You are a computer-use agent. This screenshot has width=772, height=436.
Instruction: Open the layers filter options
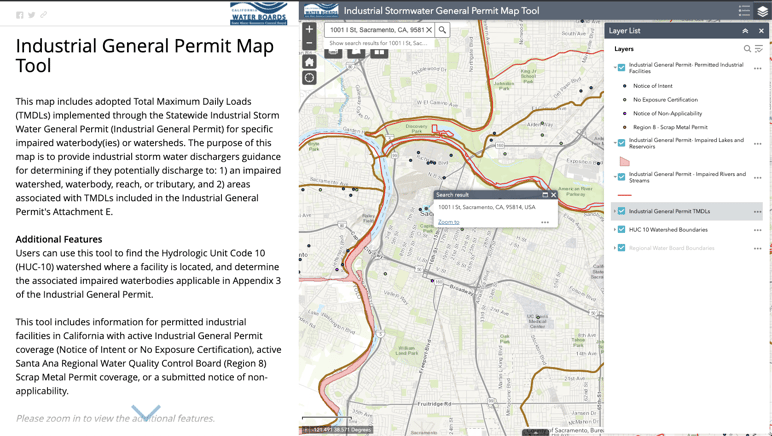759,49
